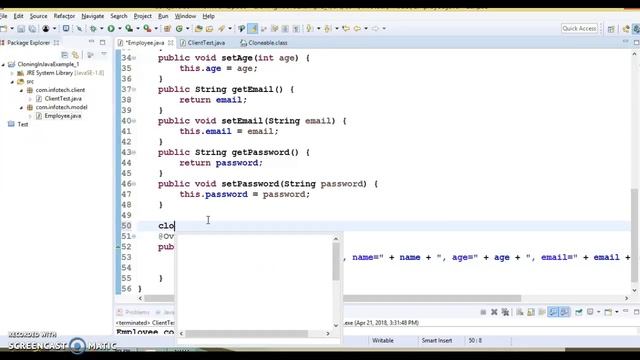
Task: Toggle Show Console When Standard Error Changes
Action: click(564, 312)
